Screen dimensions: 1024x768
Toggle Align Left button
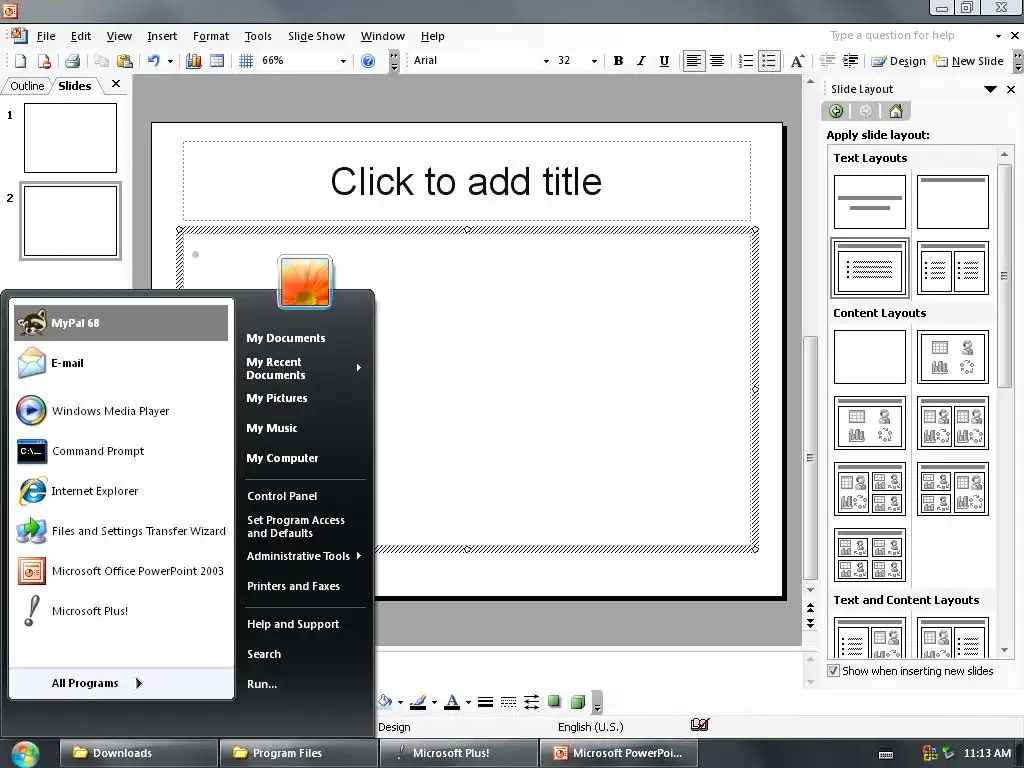pyautogui.click(x=694, y=61)
